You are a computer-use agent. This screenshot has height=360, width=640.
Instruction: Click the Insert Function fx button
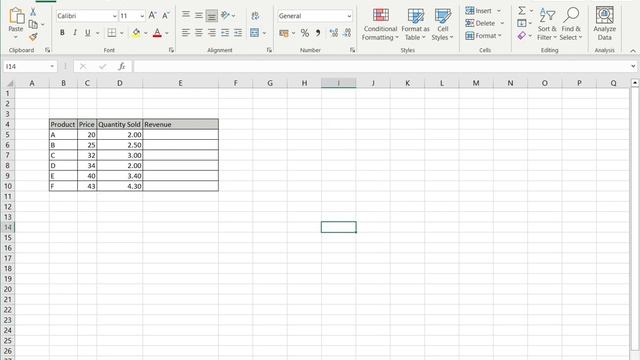[121, 67]
